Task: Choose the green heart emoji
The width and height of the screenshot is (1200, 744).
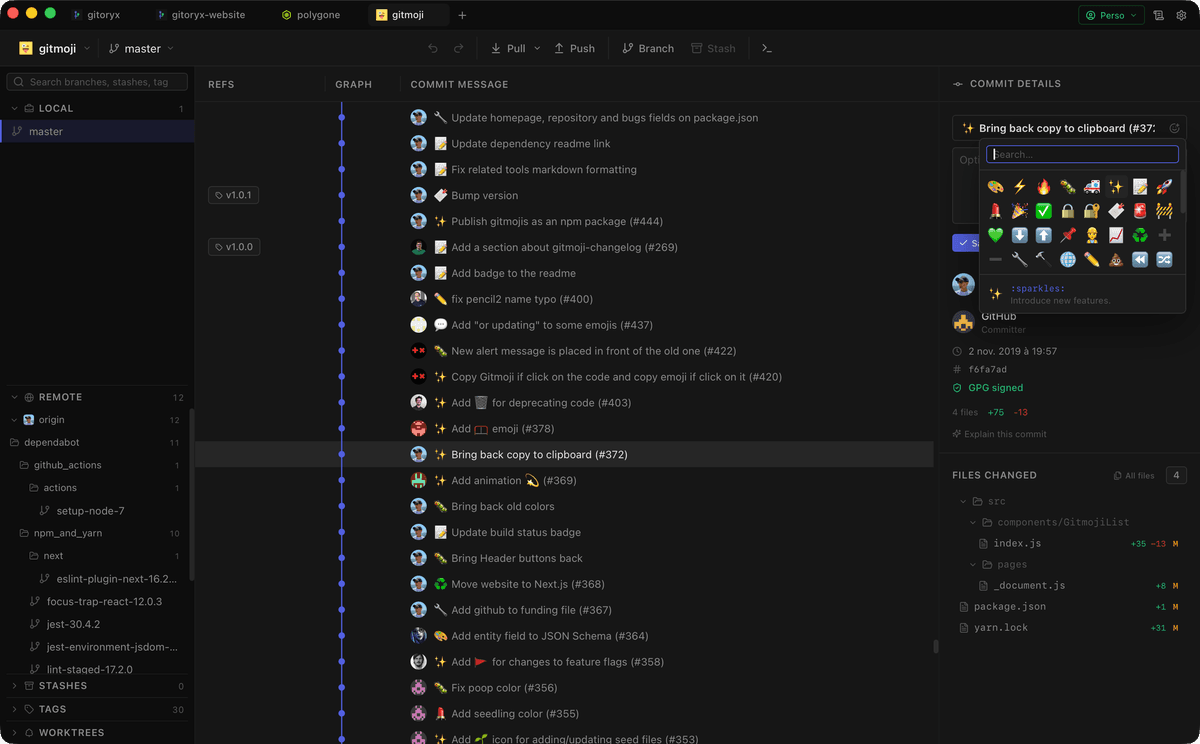Action: coord(995,235)
